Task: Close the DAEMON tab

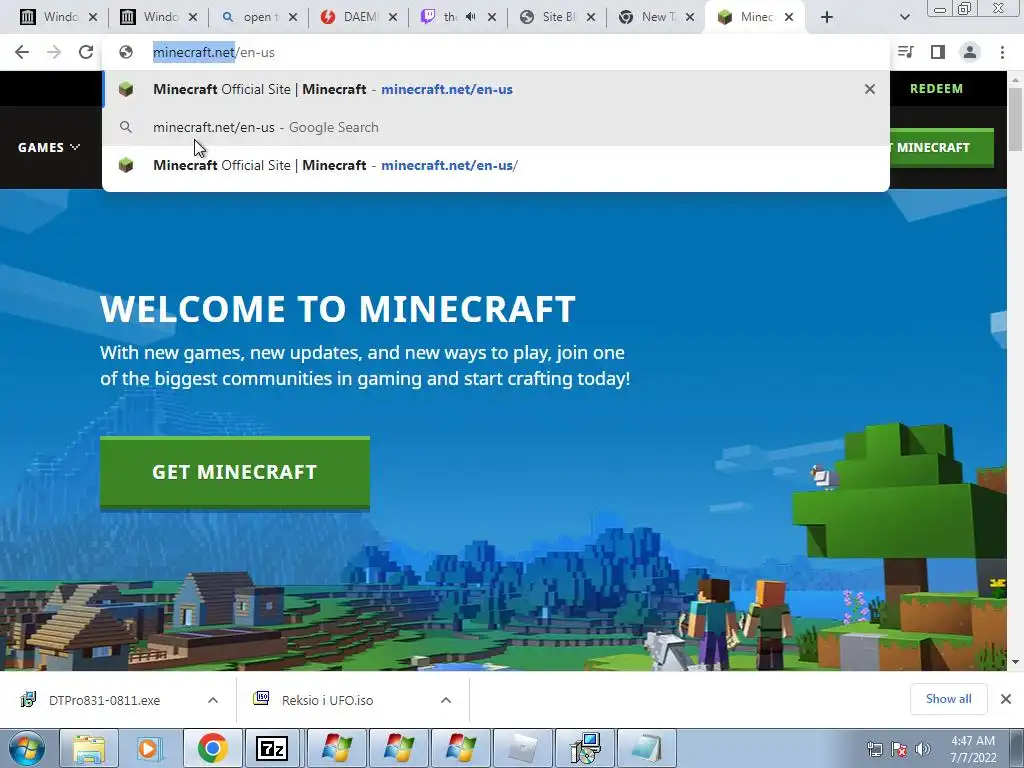Action: click(x=392, y=17)
